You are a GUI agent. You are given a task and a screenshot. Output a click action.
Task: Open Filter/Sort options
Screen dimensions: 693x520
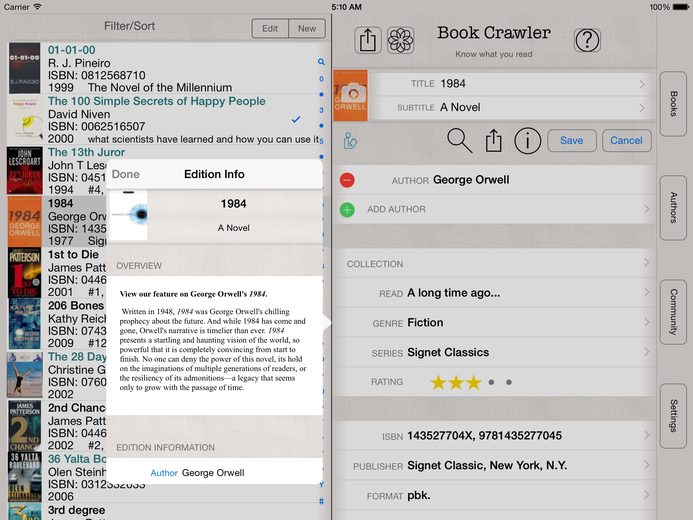129,26
